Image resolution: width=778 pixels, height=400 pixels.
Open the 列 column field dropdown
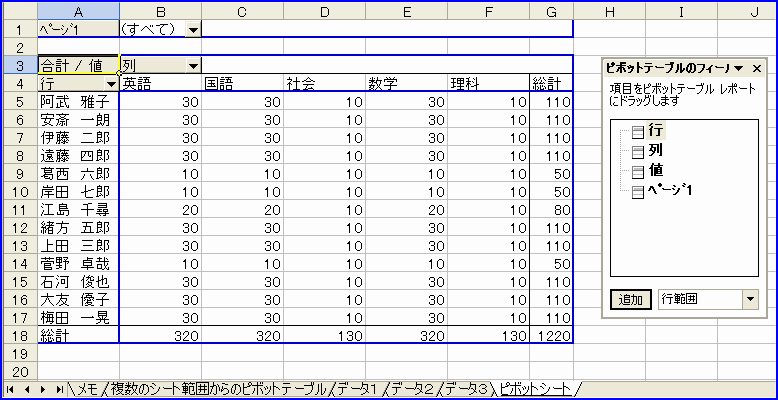[x=194, y=65]
